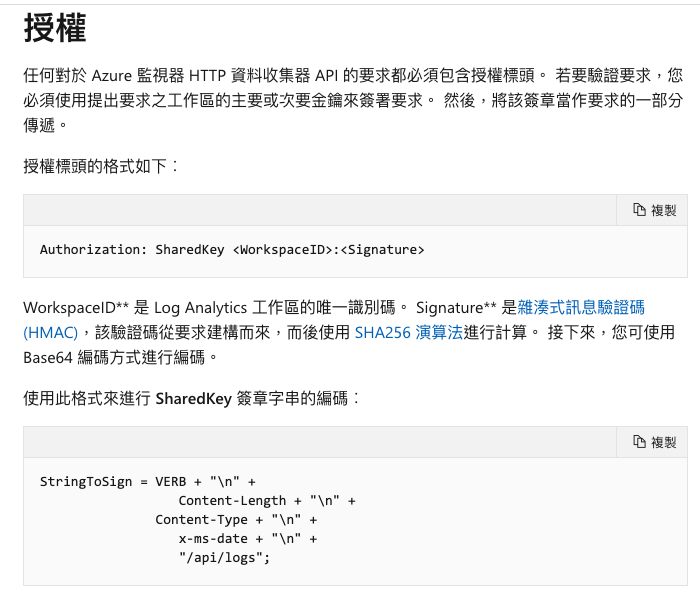Click the copy icon on the StringToSign code block

(639, 442)
